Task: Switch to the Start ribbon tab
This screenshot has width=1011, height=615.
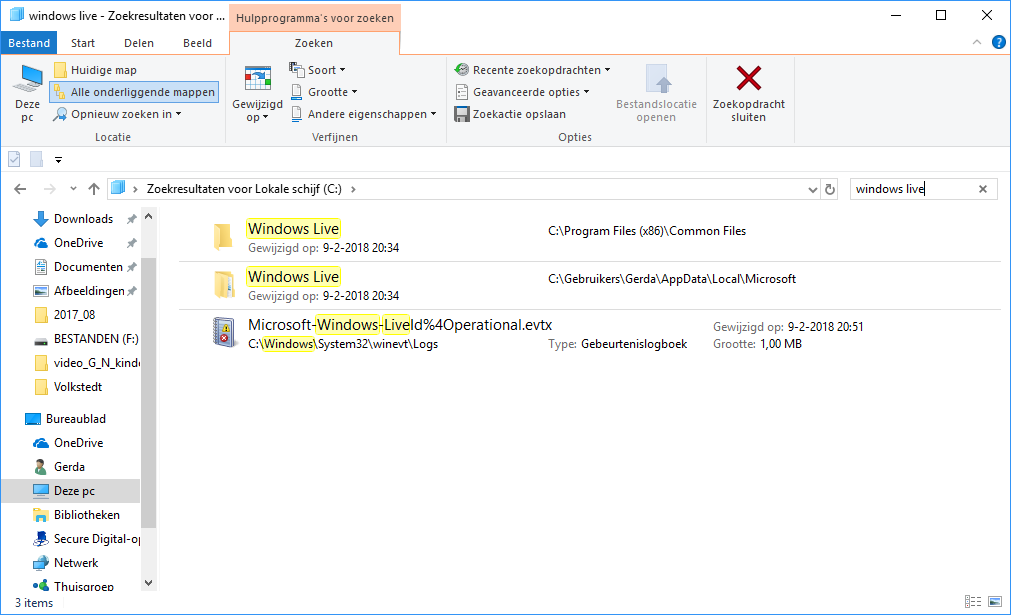Action: pyautogui.click(x=83, y=43)
